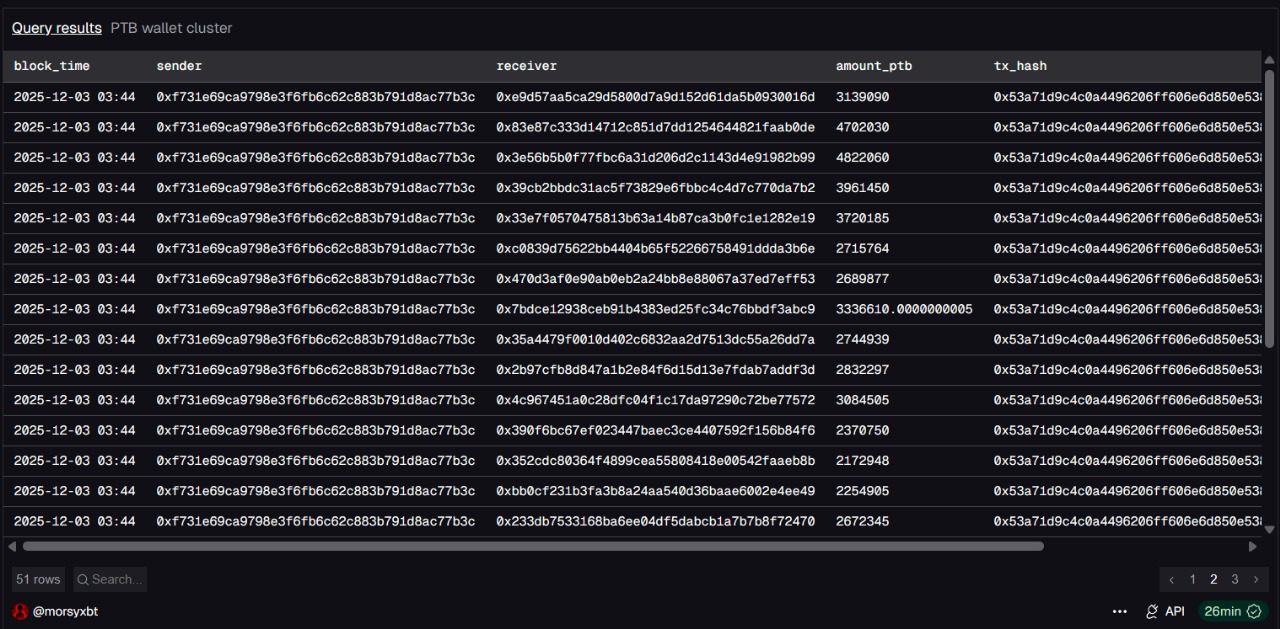Select receiver 0x4c967451a0c28dfc04f1c17da97290c72be77572
The image size is (1280, 629).
coord(655,400)
